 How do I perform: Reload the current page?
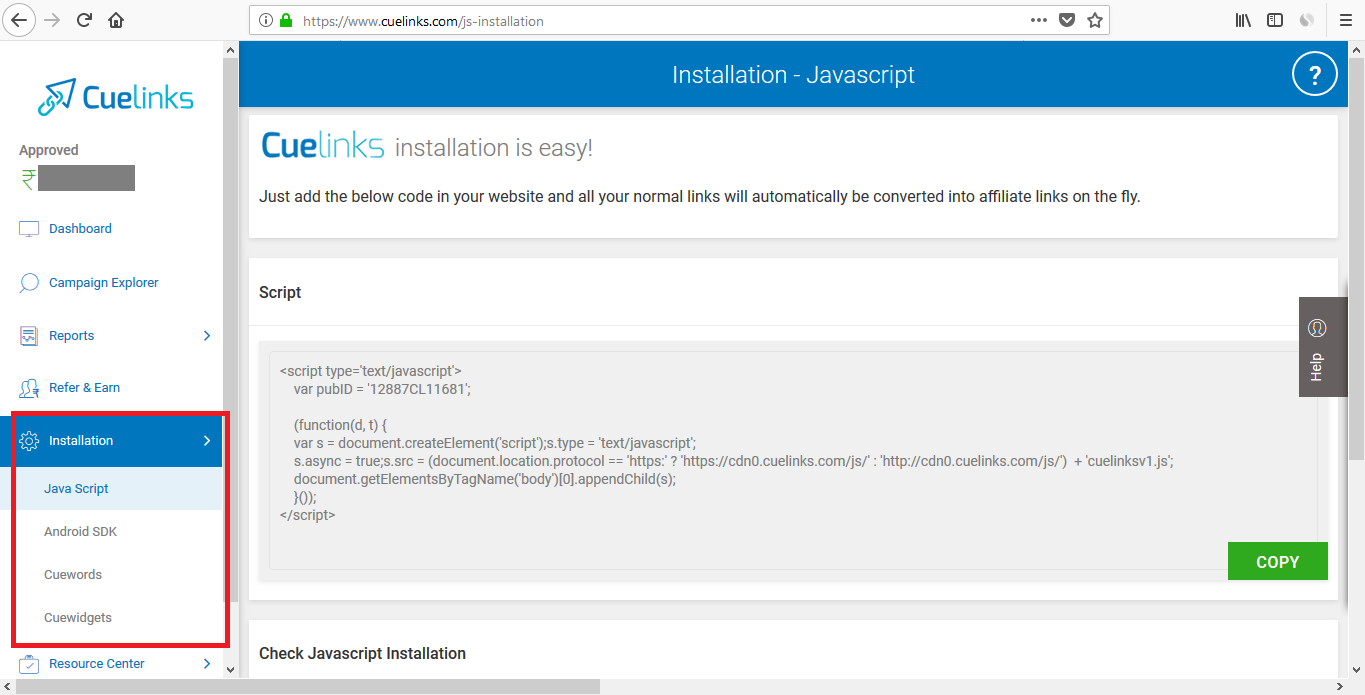pyautogui.click(x=85, y=20)
